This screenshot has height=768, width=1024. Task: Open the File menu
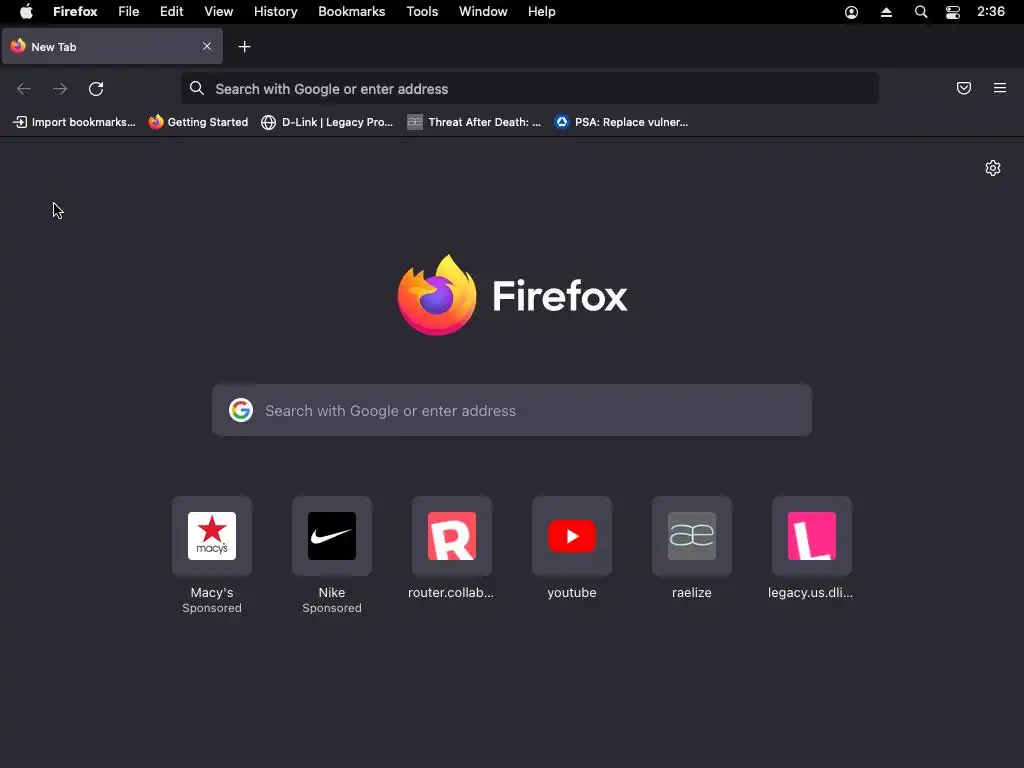click(129, 12)
